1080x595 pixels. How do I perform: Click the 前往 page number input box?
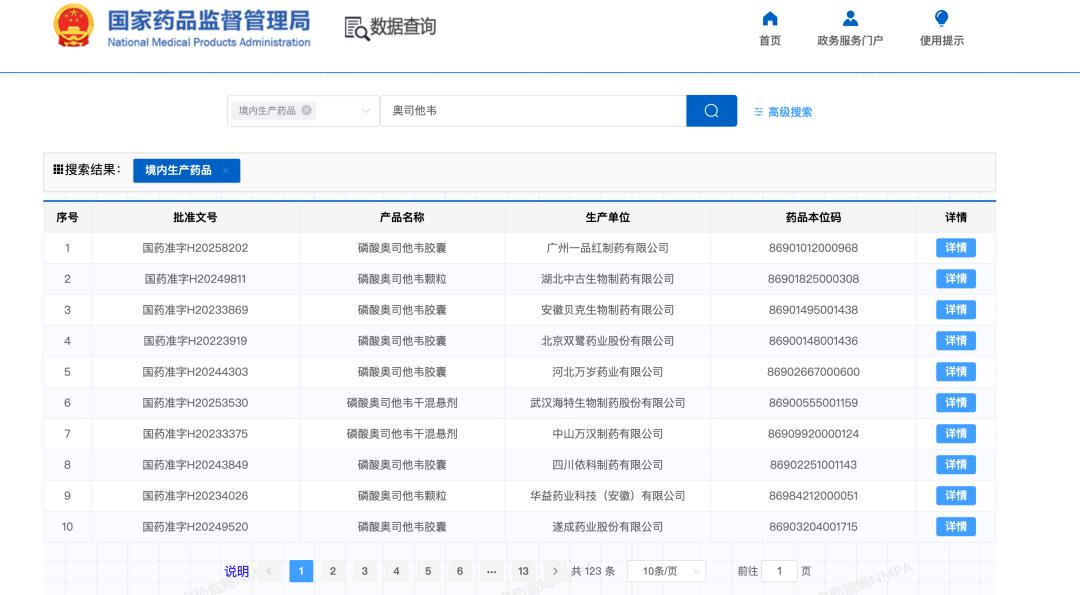point(779,571)
